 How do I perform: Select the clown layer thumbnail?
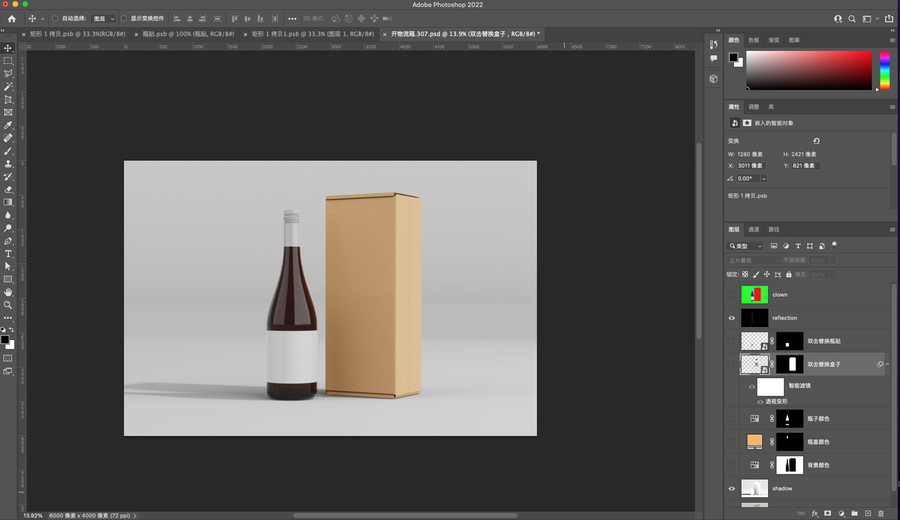754,294
